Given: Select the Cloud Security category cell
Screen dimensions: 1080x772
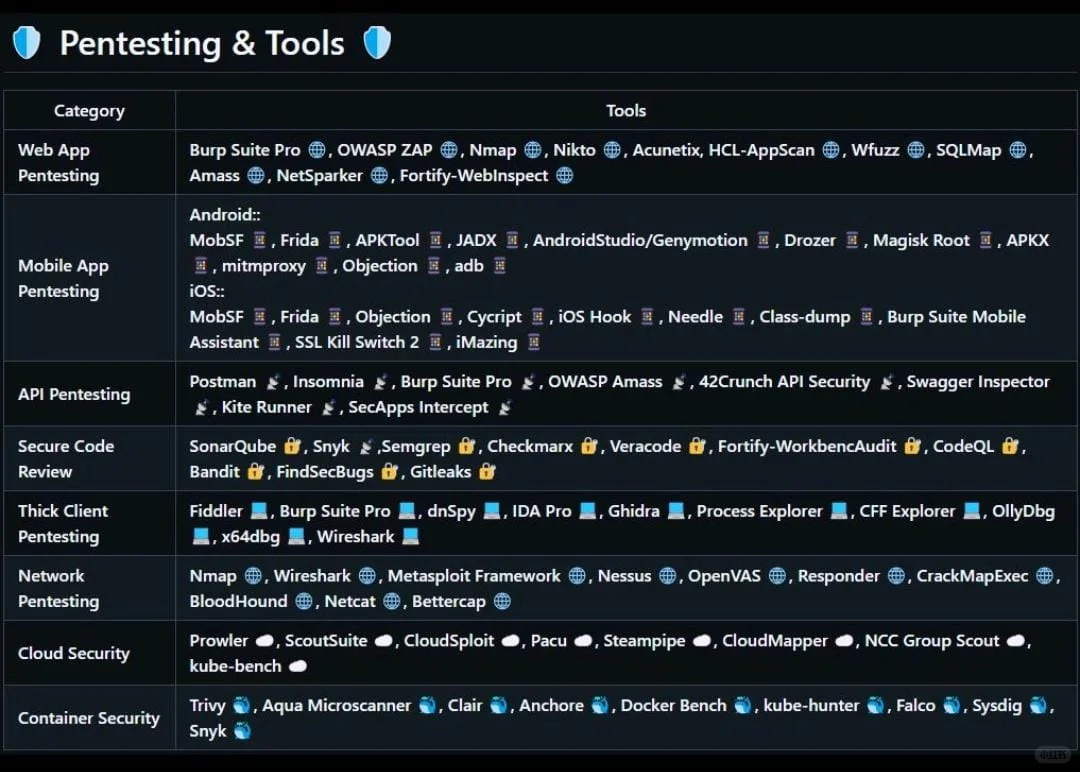Looking at the screenshot, I should click(x=74, y=653).
